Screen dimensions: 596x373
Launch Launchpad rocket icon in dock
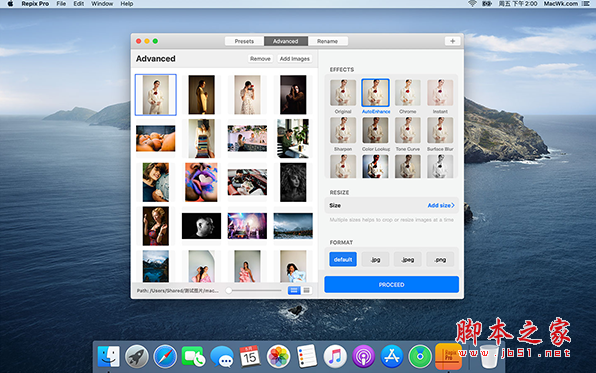[x=137, y=357]
